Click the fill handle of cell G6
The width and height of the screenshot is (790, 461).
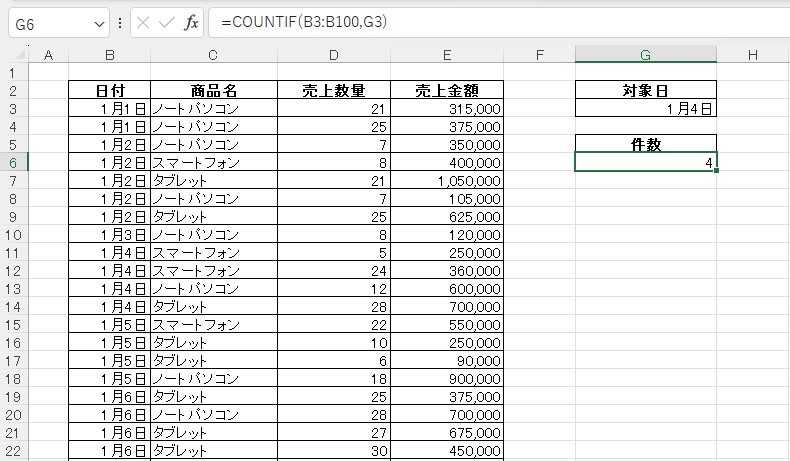pyautogui.click(x=716, y=171)
